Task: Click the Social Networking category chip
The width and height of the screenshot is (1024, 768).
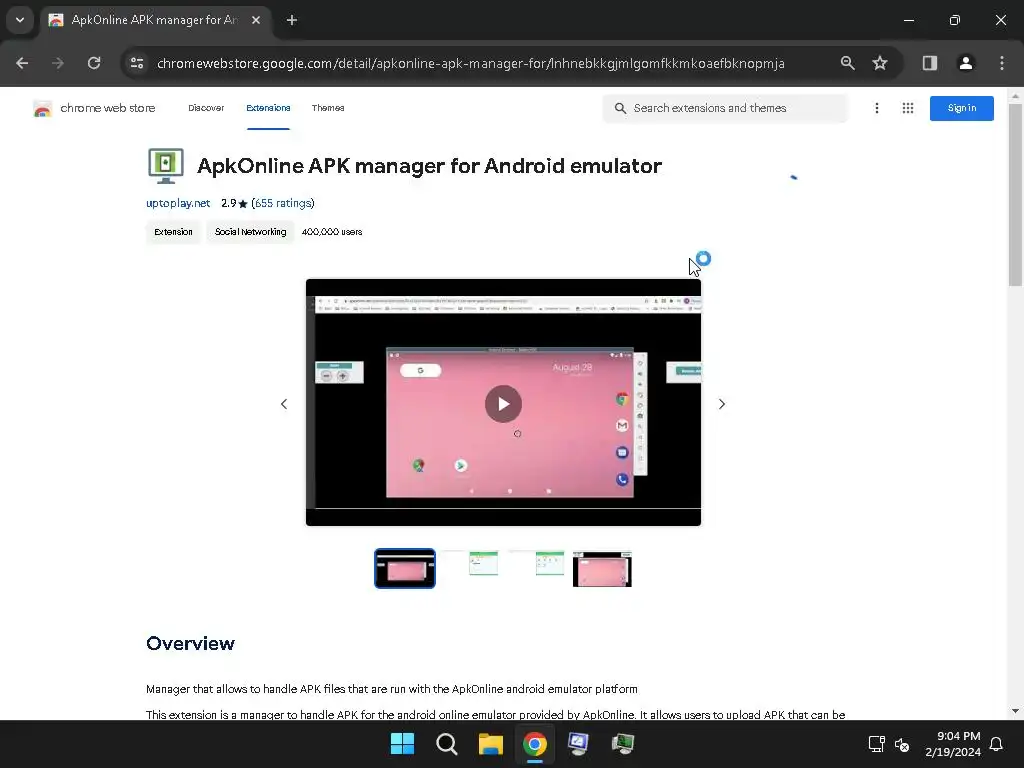Action: 250,232
